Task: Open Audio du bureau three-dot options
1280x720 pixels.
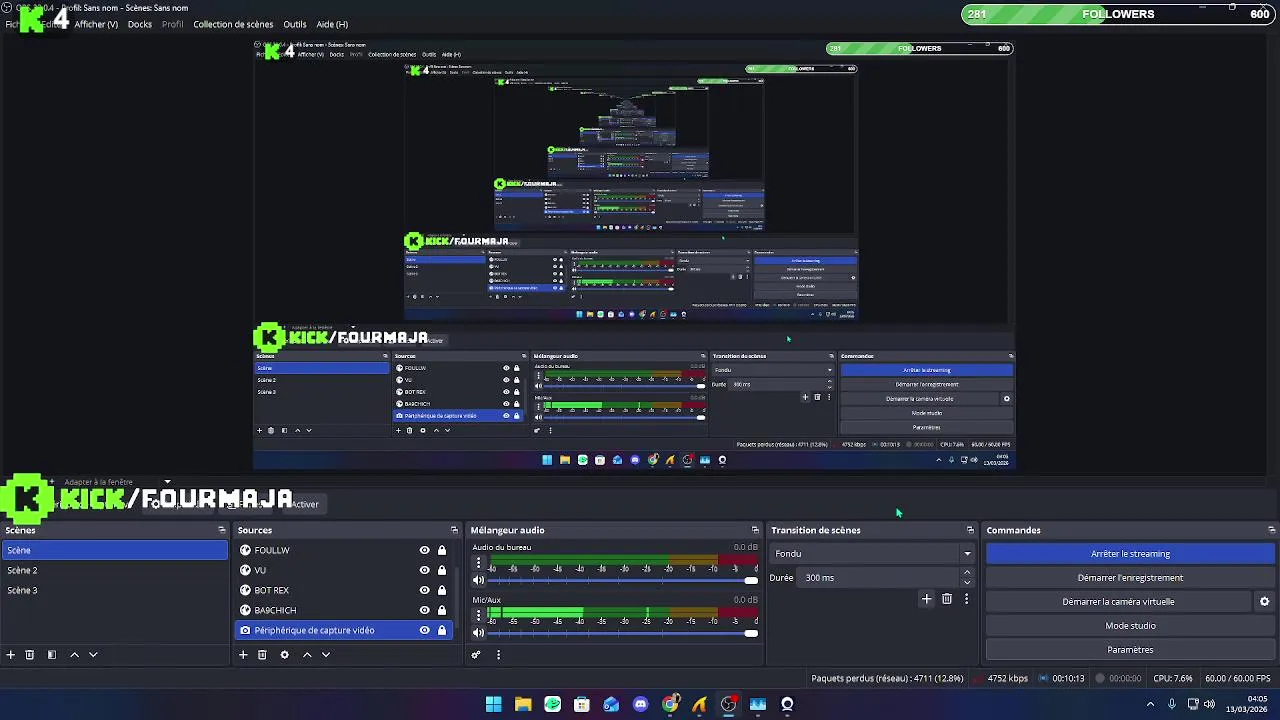Action: 478,564
